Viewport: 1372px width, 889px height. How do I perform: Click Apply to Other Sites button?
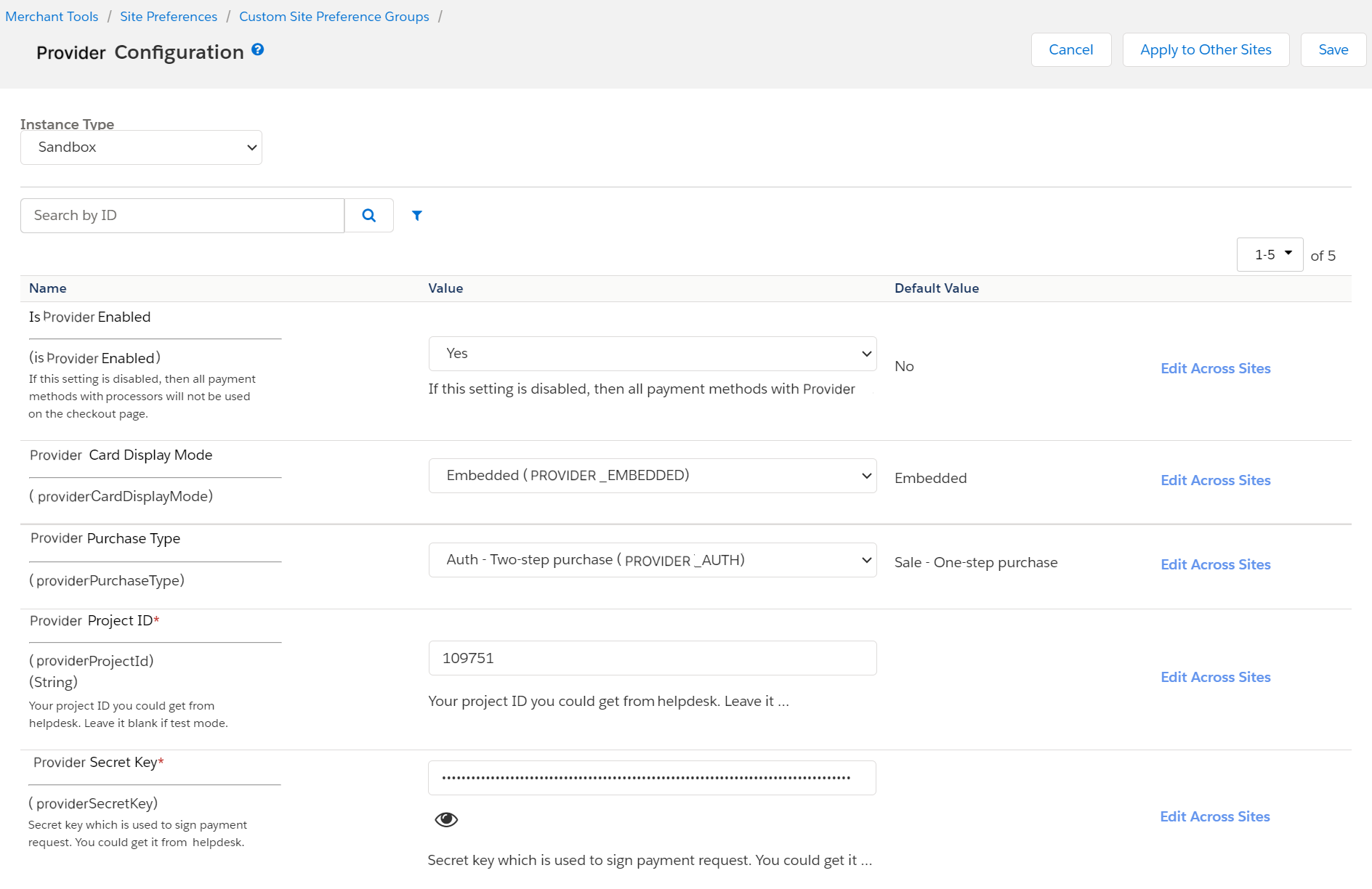click(x=1206, y=50)
